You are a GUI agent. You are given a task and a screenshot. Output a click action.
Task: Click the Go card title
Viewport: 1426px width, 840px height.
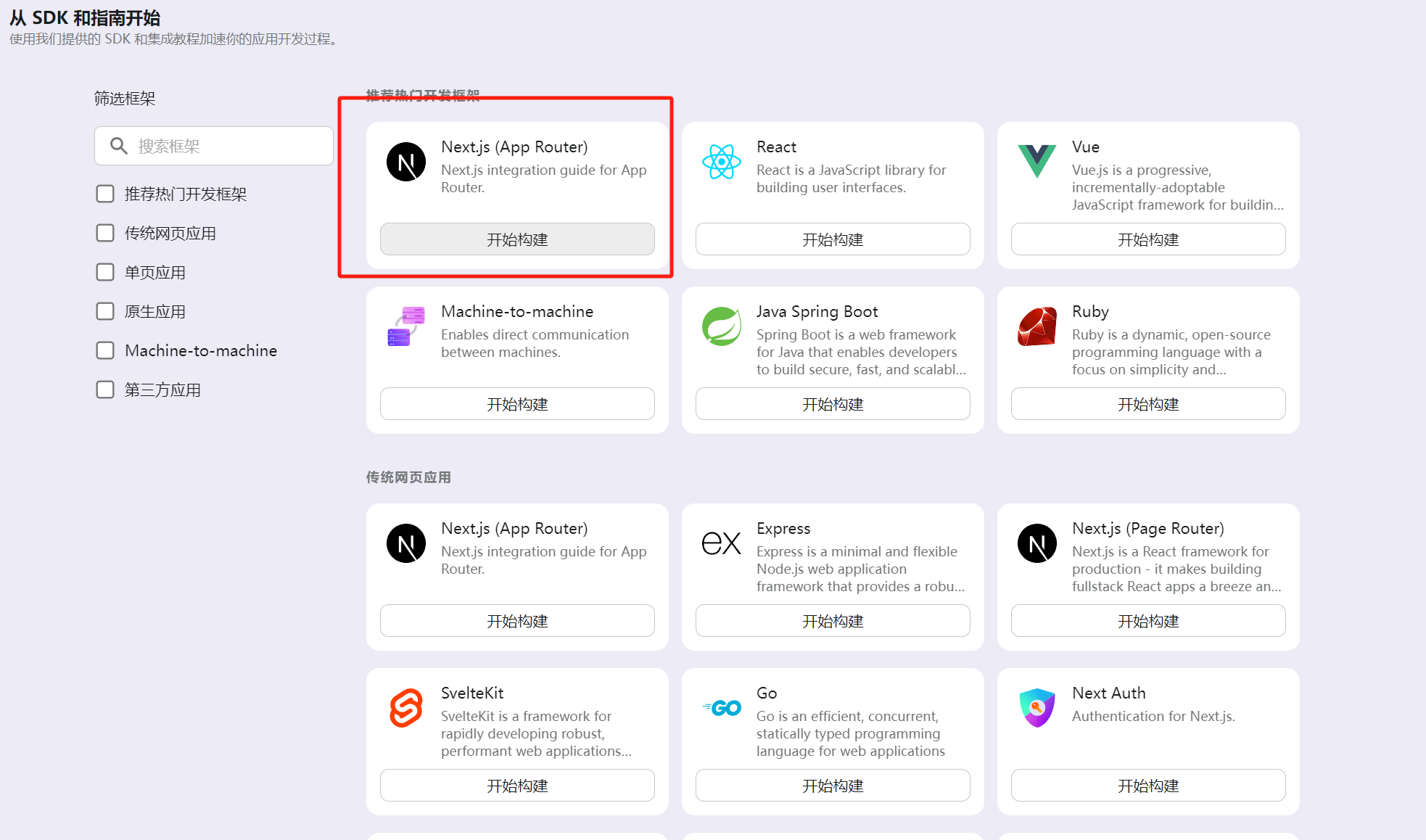[767, 693]
